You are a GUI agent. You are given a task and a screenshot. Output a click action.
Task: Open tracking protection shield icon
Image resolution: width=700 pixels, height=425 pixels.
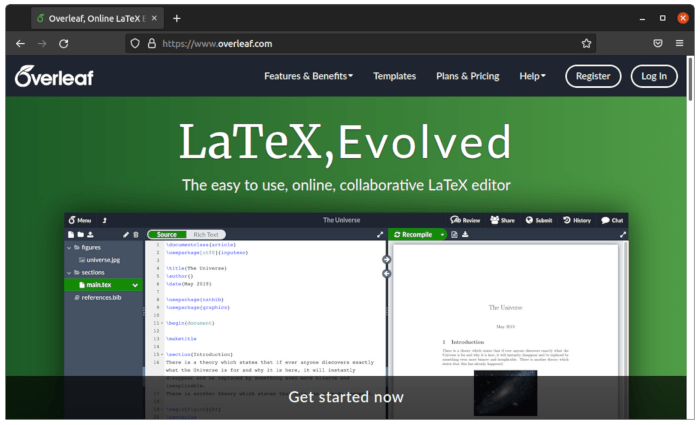[x=135, y=43]
